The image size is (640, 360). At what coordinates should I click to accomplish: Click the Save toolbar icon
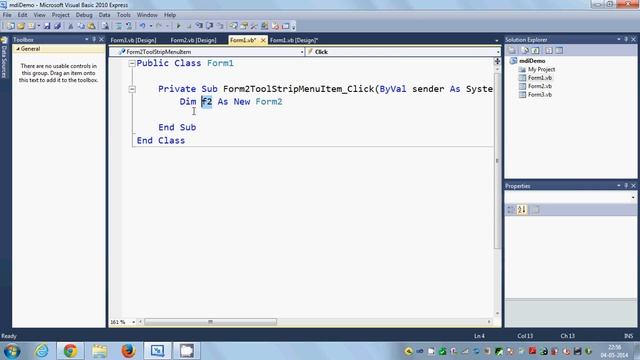click(x=47, y=26)
